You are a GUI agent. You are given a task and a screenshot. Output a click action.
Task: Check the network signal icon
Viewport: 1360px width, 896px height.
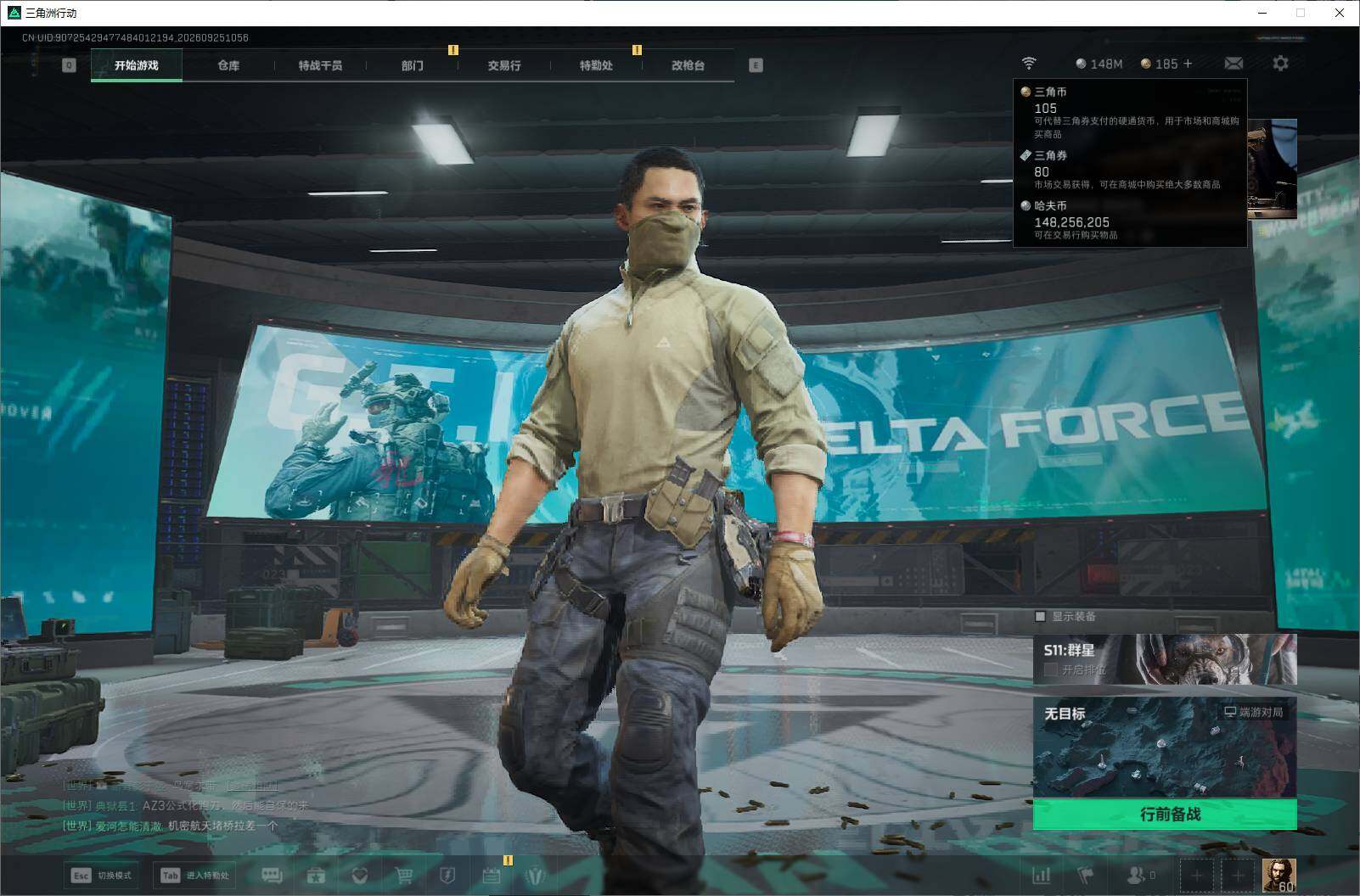point(1029,64)
